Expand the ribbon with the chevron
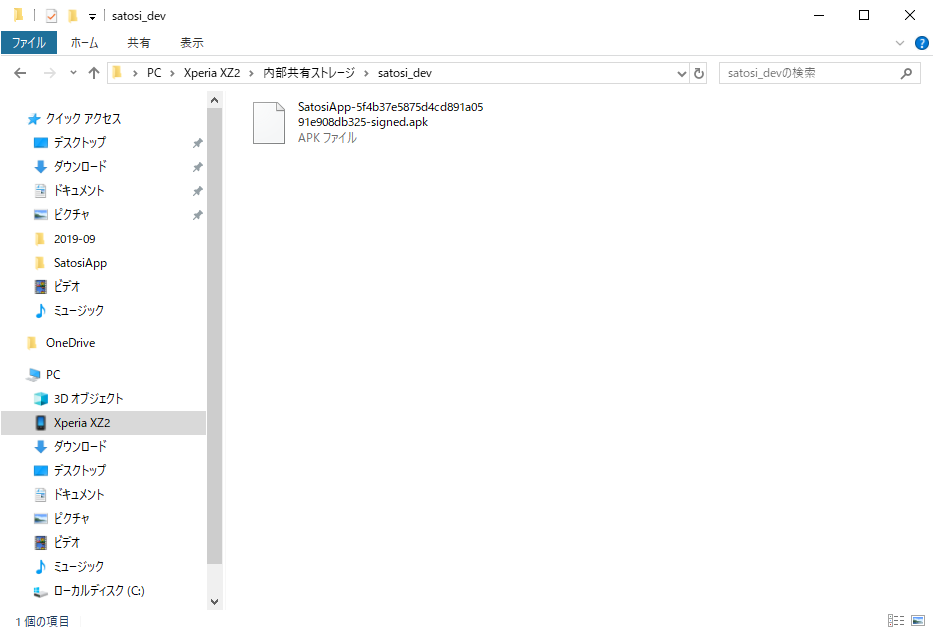Screen dimensions: 934x634 point(899,43)
